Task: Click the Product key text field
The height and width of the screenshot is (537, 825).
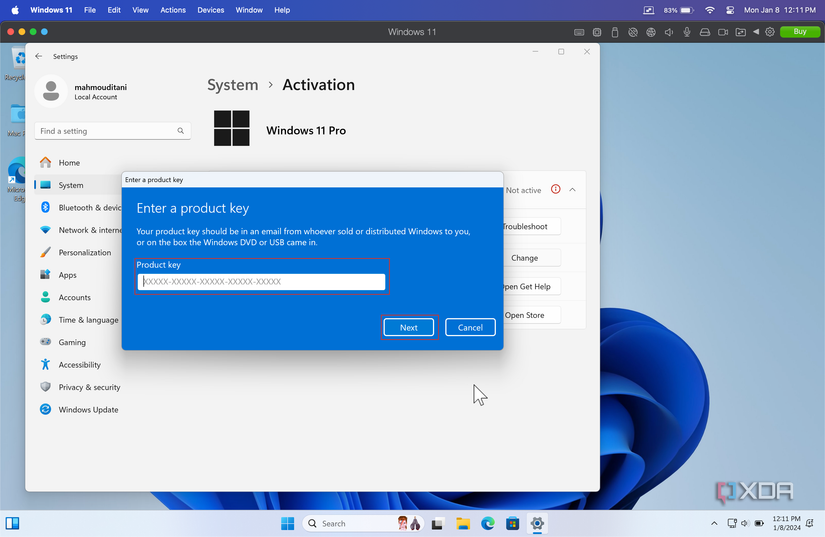Action: (261, 281)
